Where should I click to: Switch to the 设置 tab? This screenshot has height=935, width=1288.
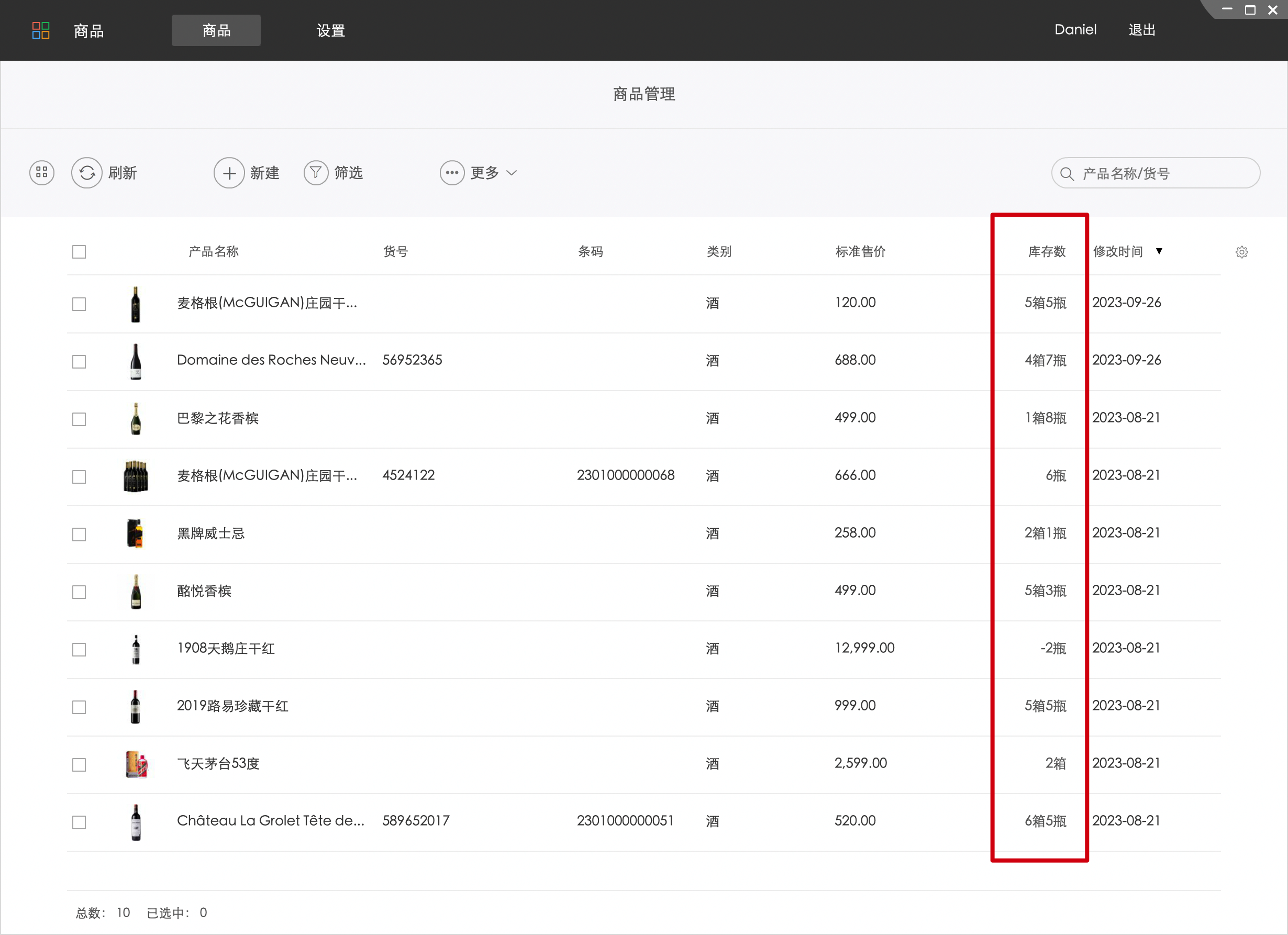point(330,30)
